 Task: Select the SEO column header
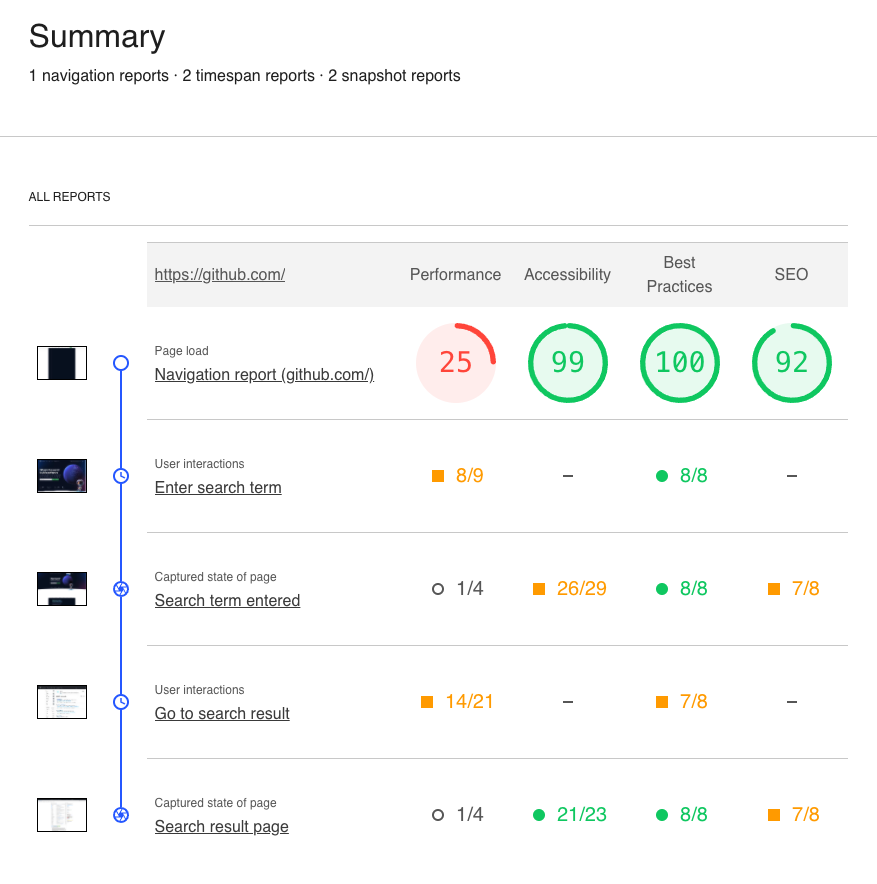(791, 274)
